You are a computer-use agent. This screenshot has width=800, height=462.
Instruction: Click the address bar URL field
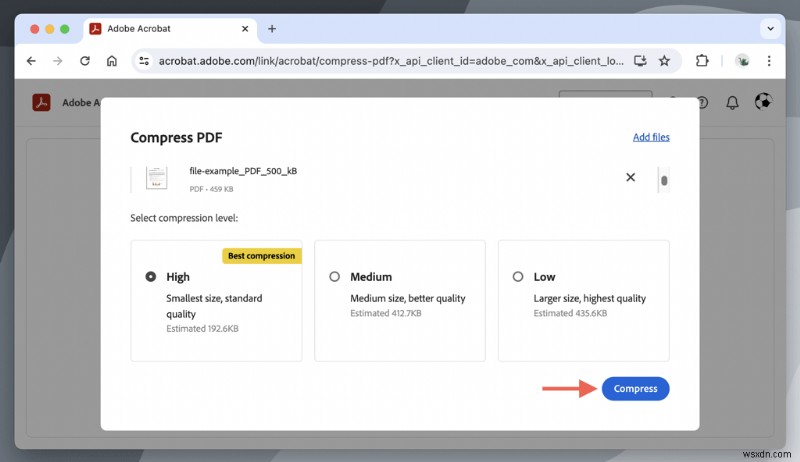click(x=391, y=61)
